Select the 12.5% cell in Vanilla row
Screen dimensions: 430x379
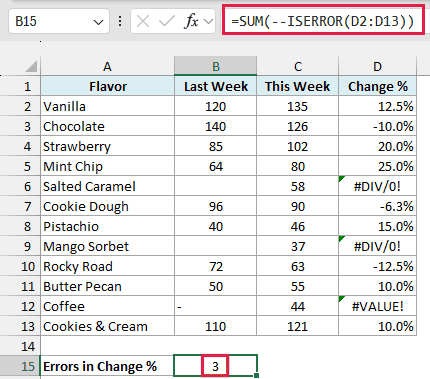[x=377, y=106]
